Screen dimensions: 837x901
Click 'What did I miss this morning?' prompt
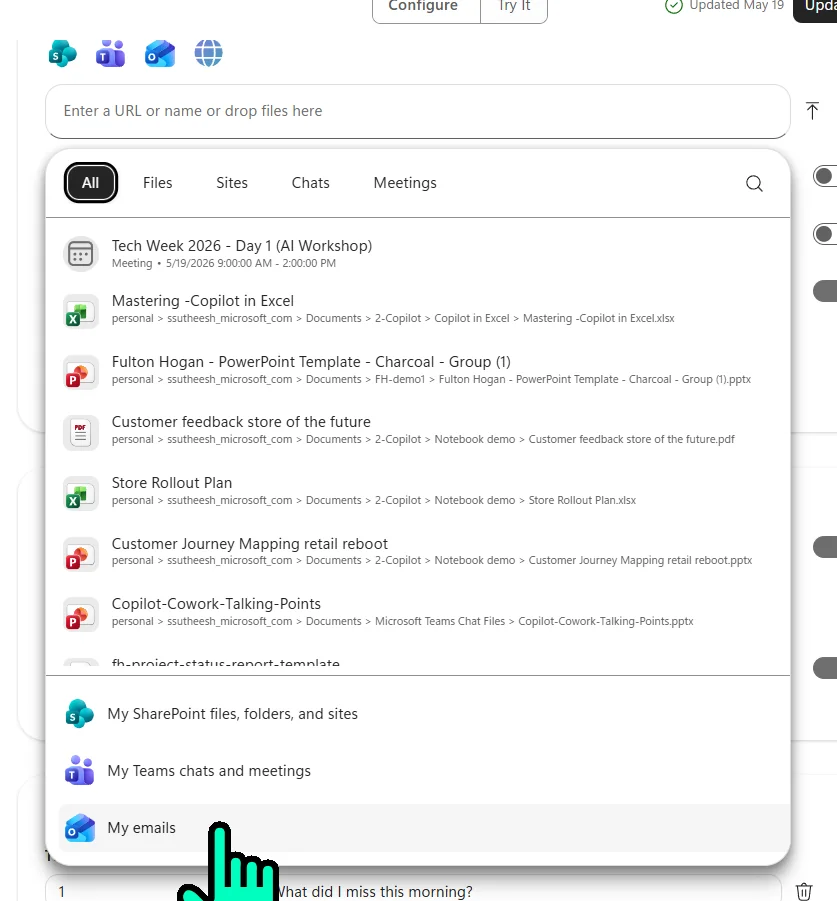click(x=375, y=892)
